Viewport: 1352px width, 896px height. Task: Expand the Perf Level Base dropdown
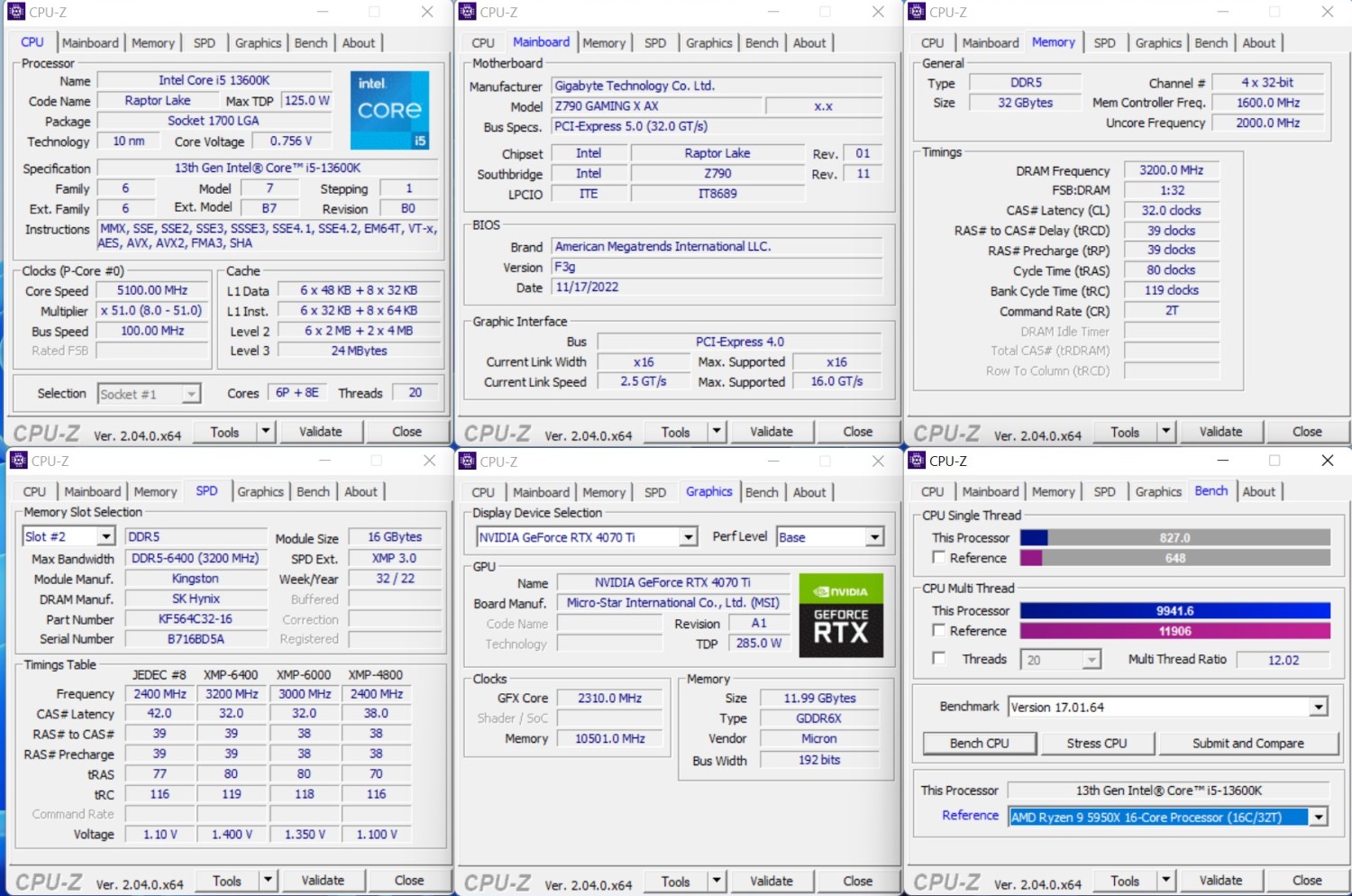873,537
